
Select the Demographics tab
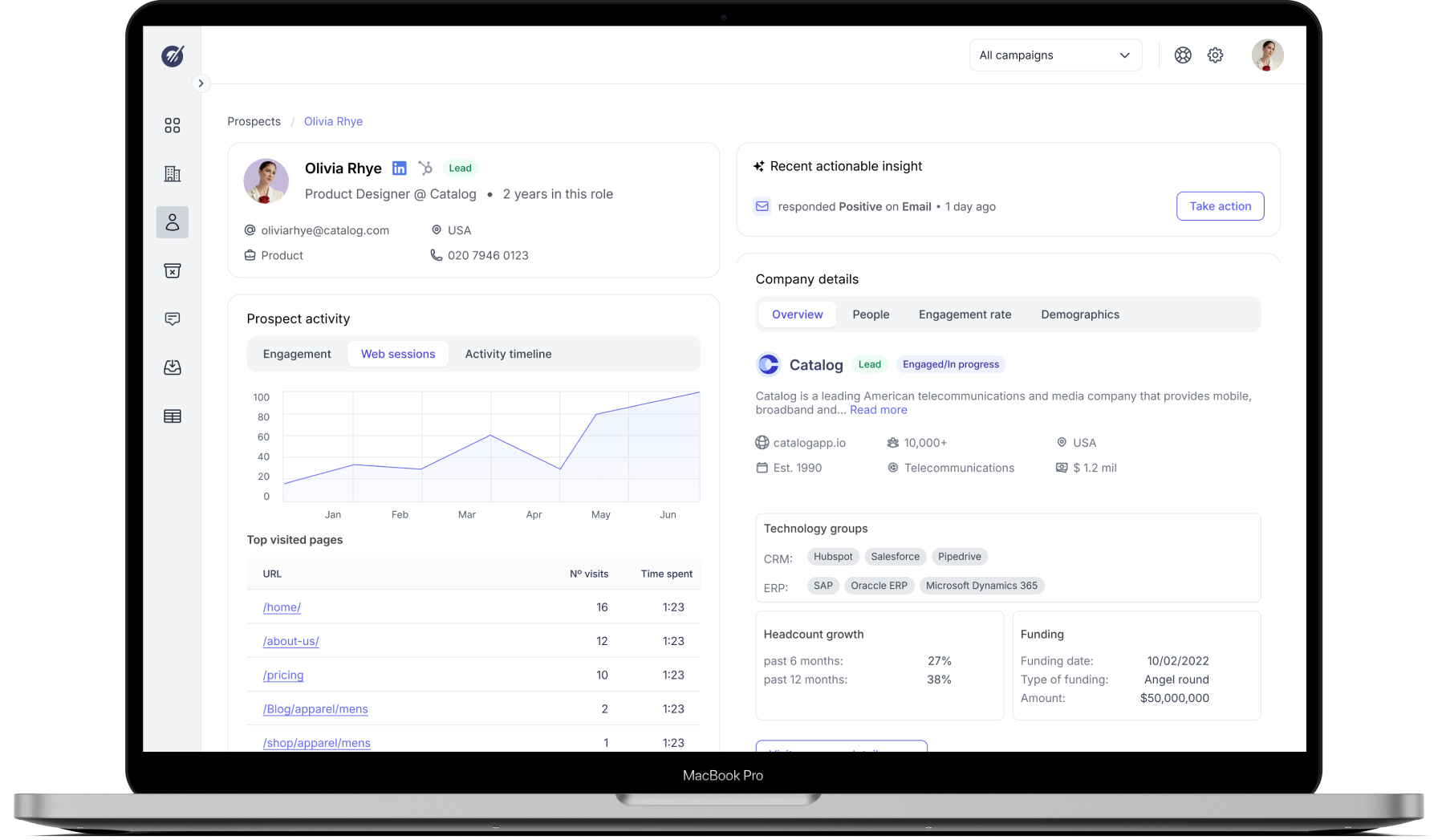tap(1080, 314)
